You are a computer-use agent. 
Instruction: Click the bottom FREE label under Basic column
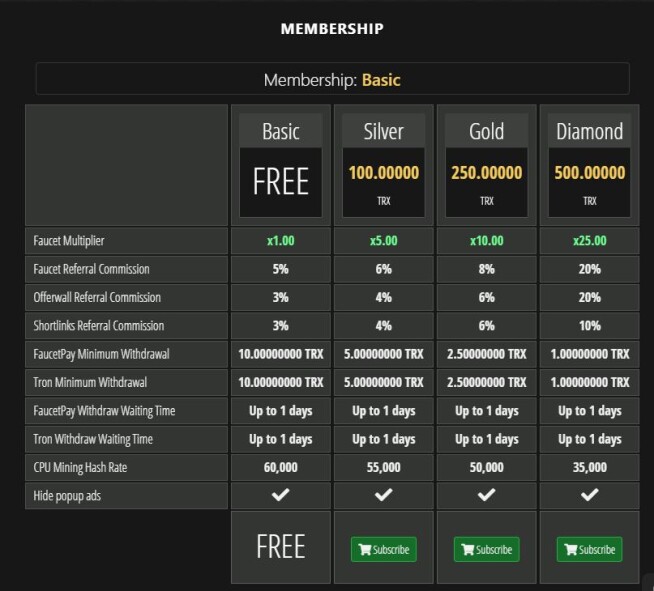click(281, 546)
